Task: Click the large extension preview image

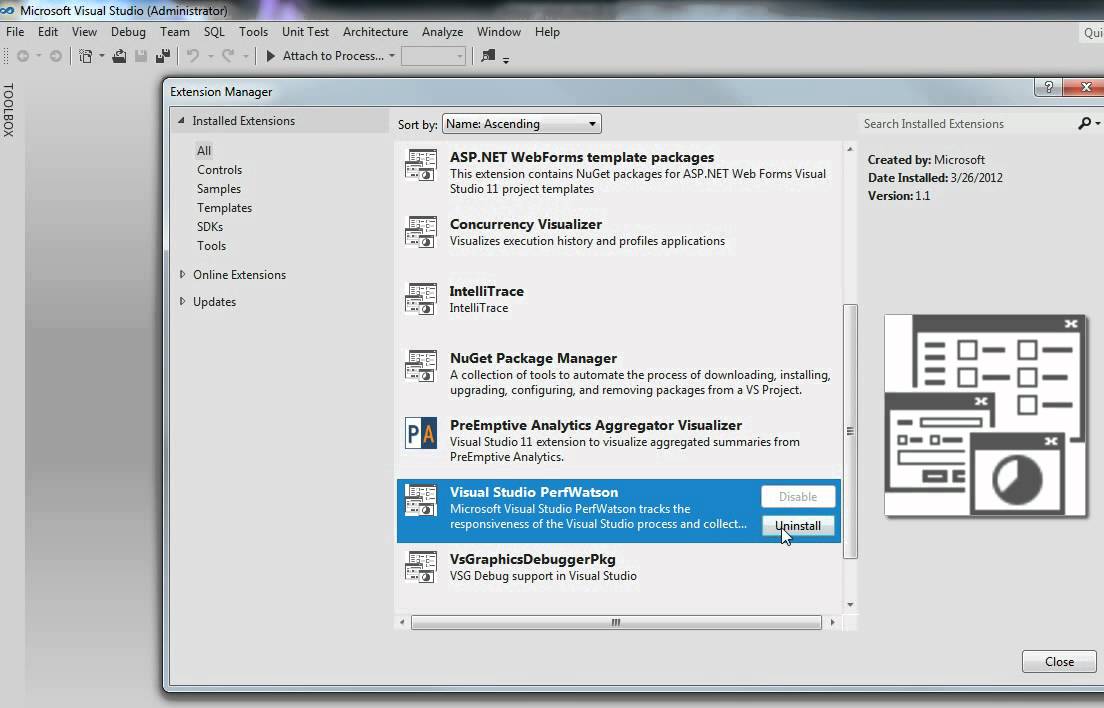Action: [x=986, y=415]
